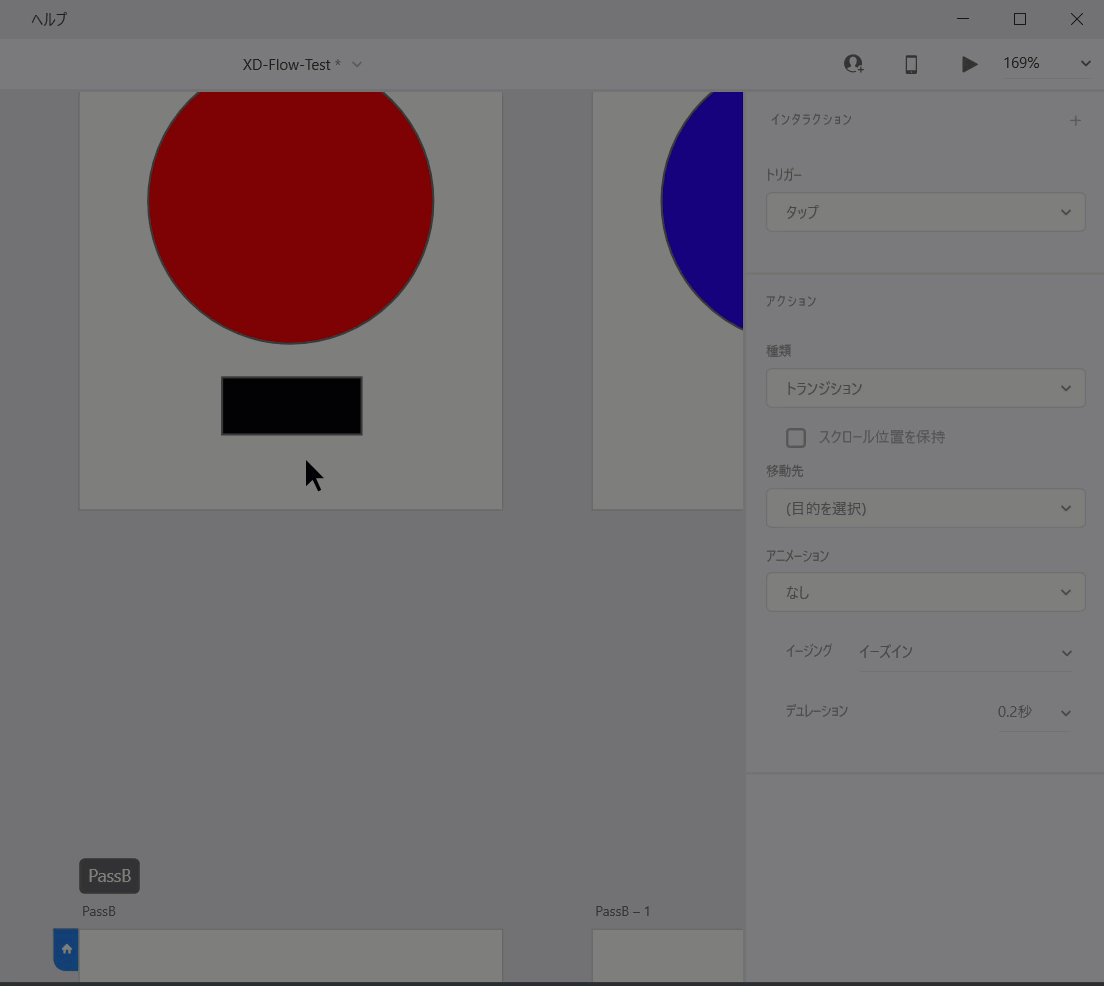Add a new interaction with the plus icon
This screenshot has width=1104, height=986.
(1075, 120)
